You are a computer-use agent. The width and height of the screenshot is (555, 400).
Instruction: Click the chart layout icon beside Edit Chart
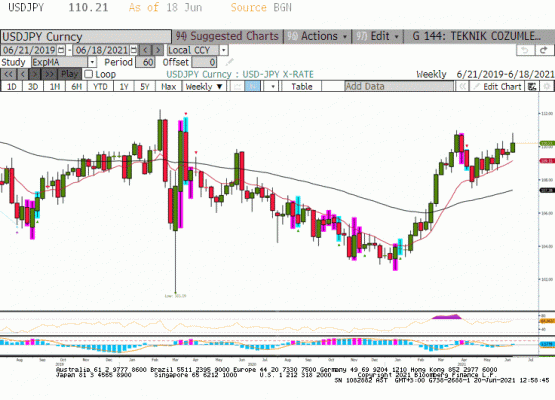point(532,86)
